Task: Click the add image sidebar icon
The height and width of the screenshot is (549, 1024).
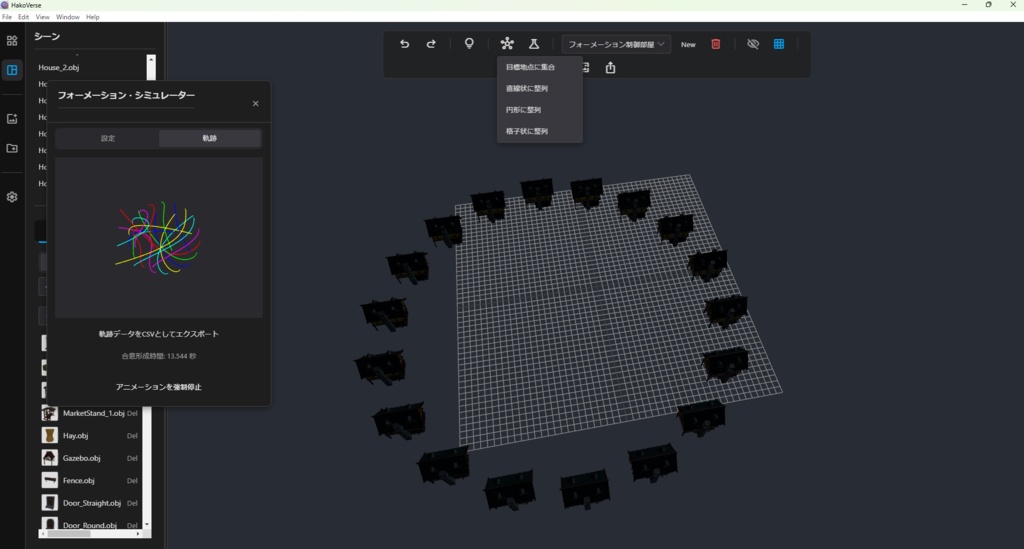Action: click(x=12, y=119)
